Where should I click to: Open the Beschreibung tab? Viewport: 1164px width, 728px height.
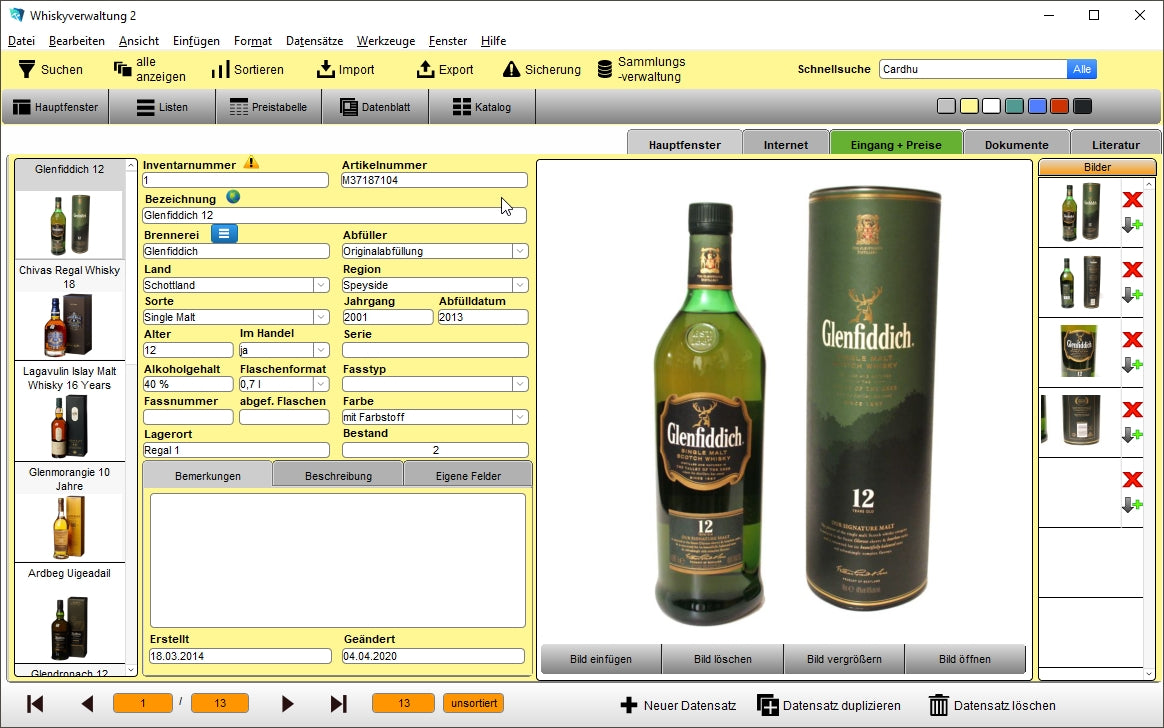338,476
